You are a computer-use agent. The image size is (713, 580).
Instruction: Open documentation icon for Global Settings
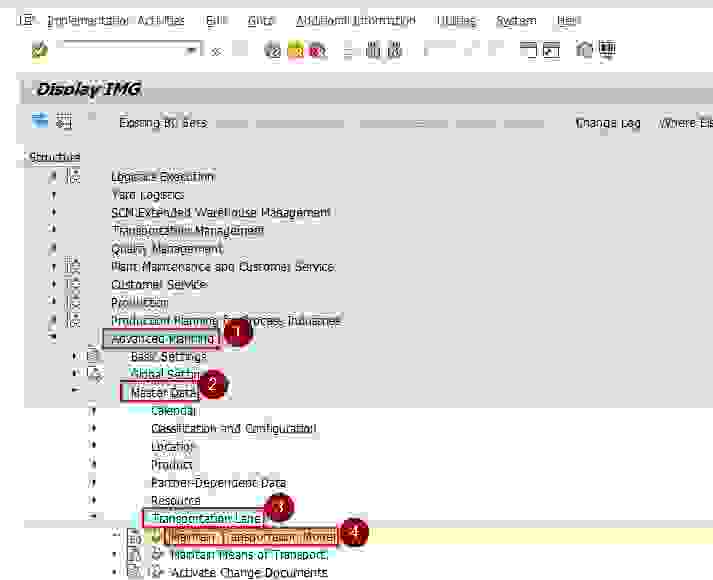click(95, 373)
